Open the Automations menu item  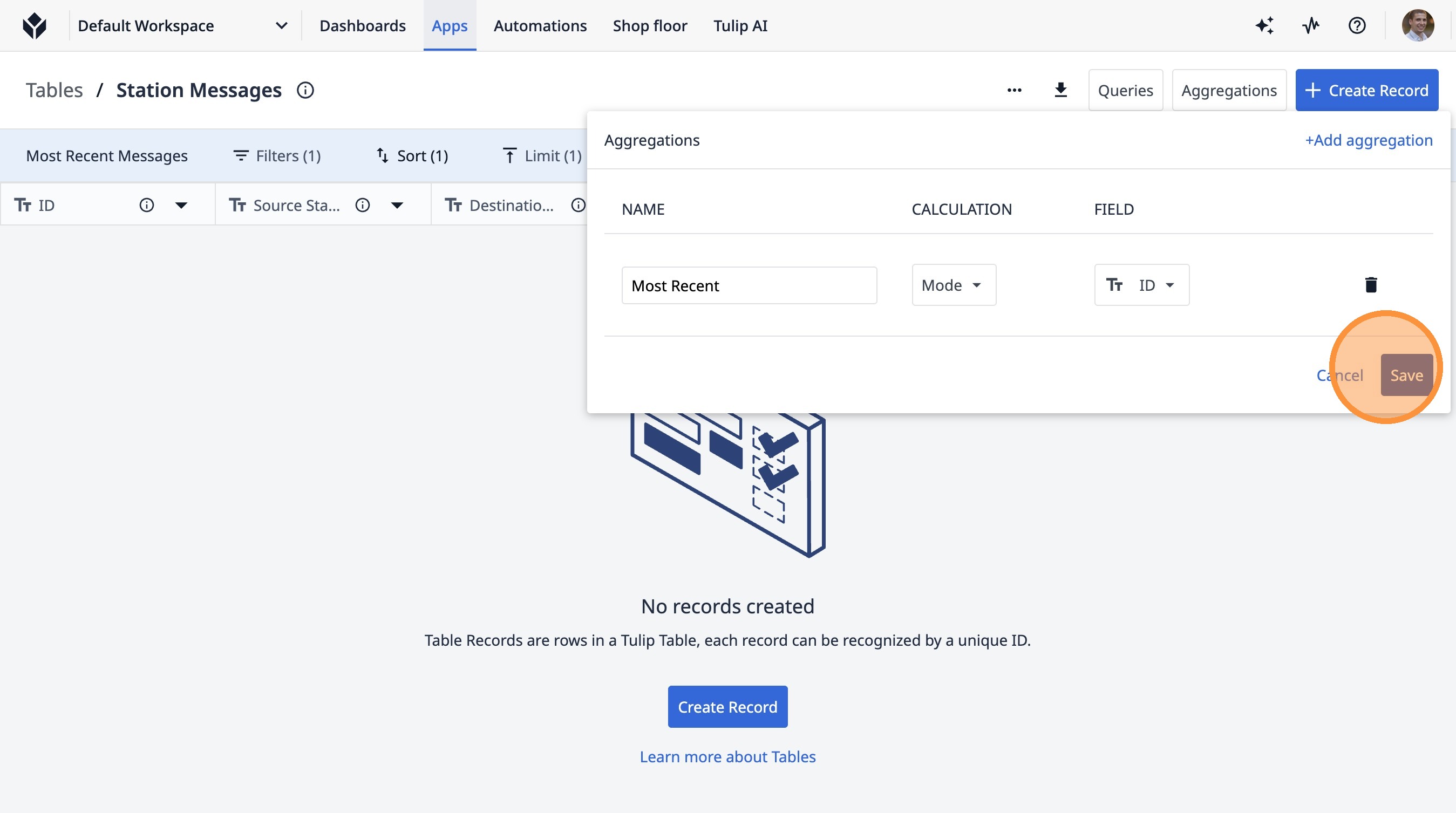(540, 26)
